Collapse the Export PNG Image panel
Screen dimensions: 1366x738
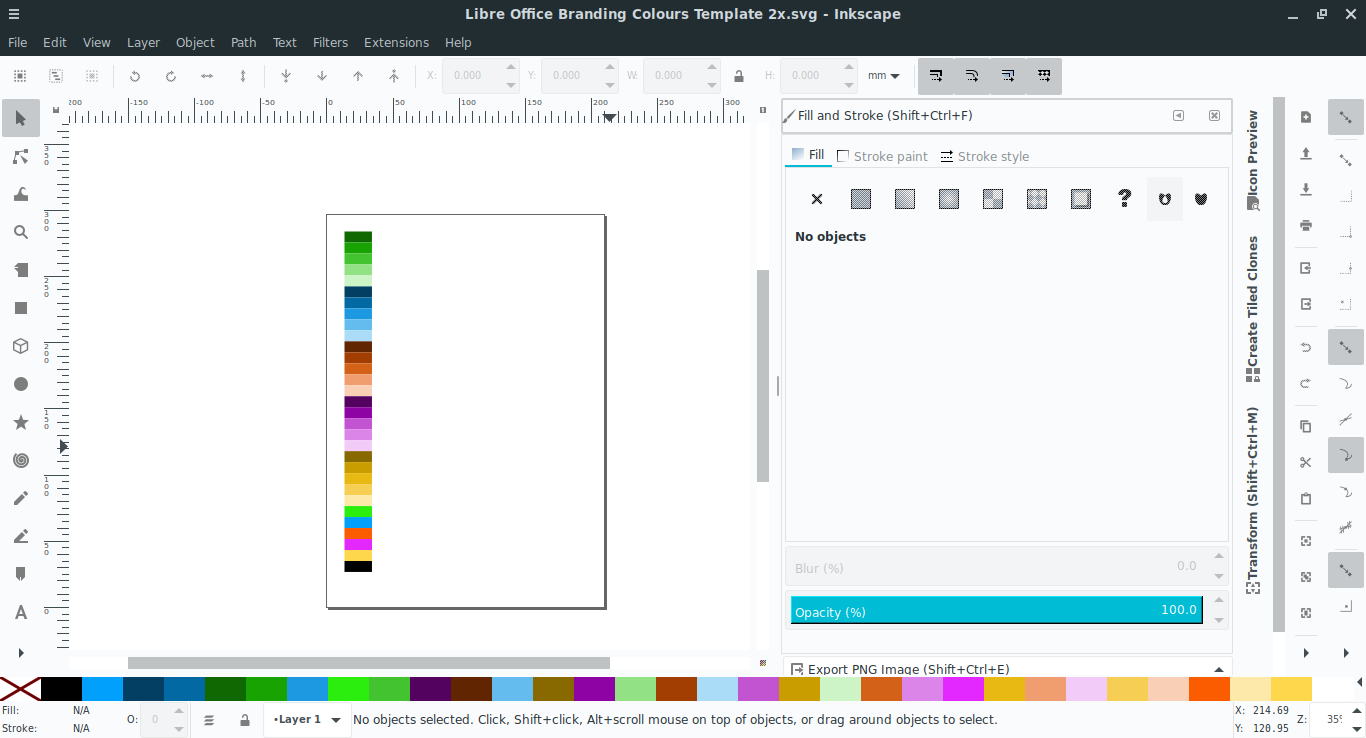(1218, 669)
